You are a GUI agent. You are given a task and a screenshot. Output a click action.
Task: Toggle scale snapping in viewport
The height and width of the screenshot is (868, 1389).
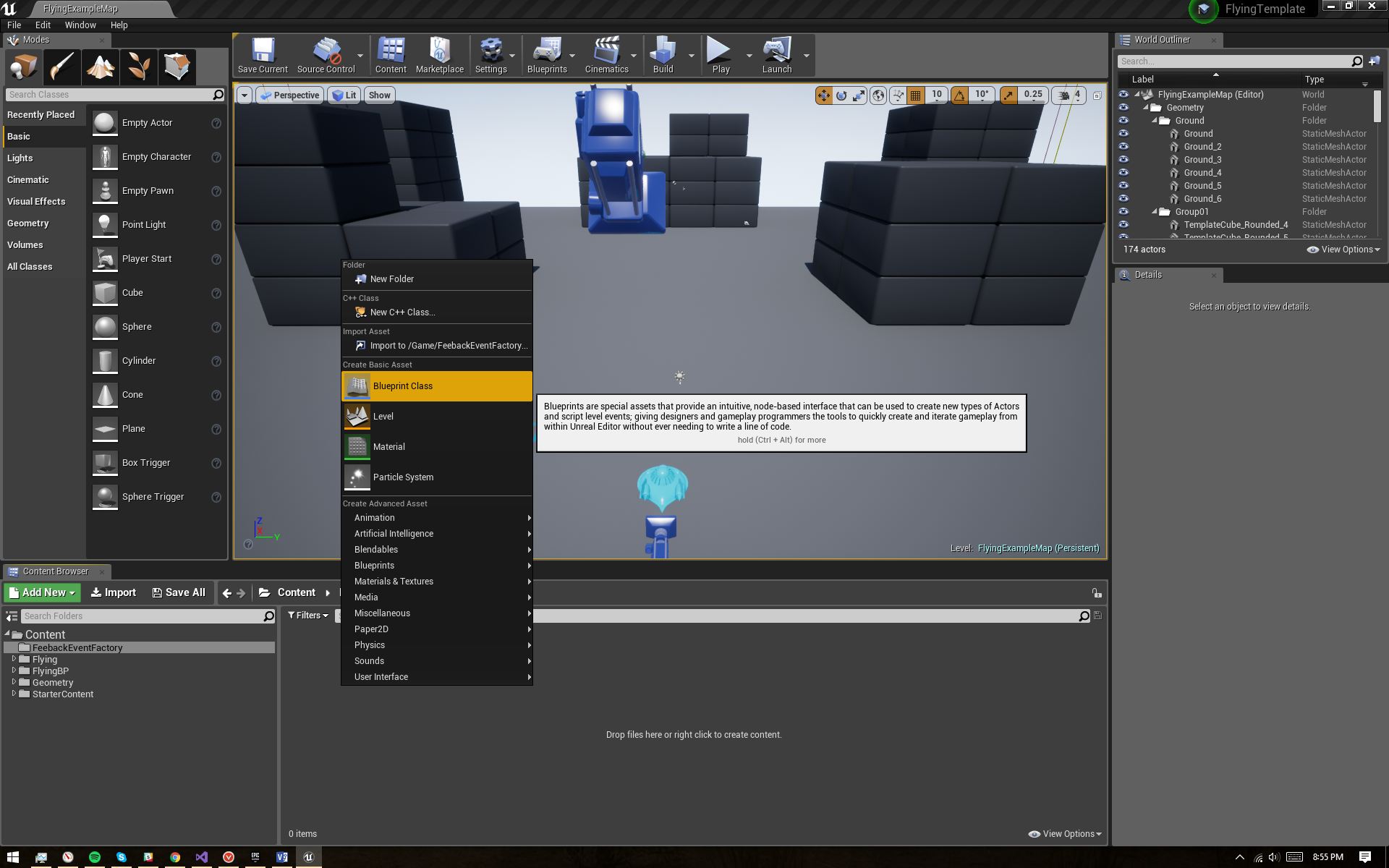point(1008,95)
